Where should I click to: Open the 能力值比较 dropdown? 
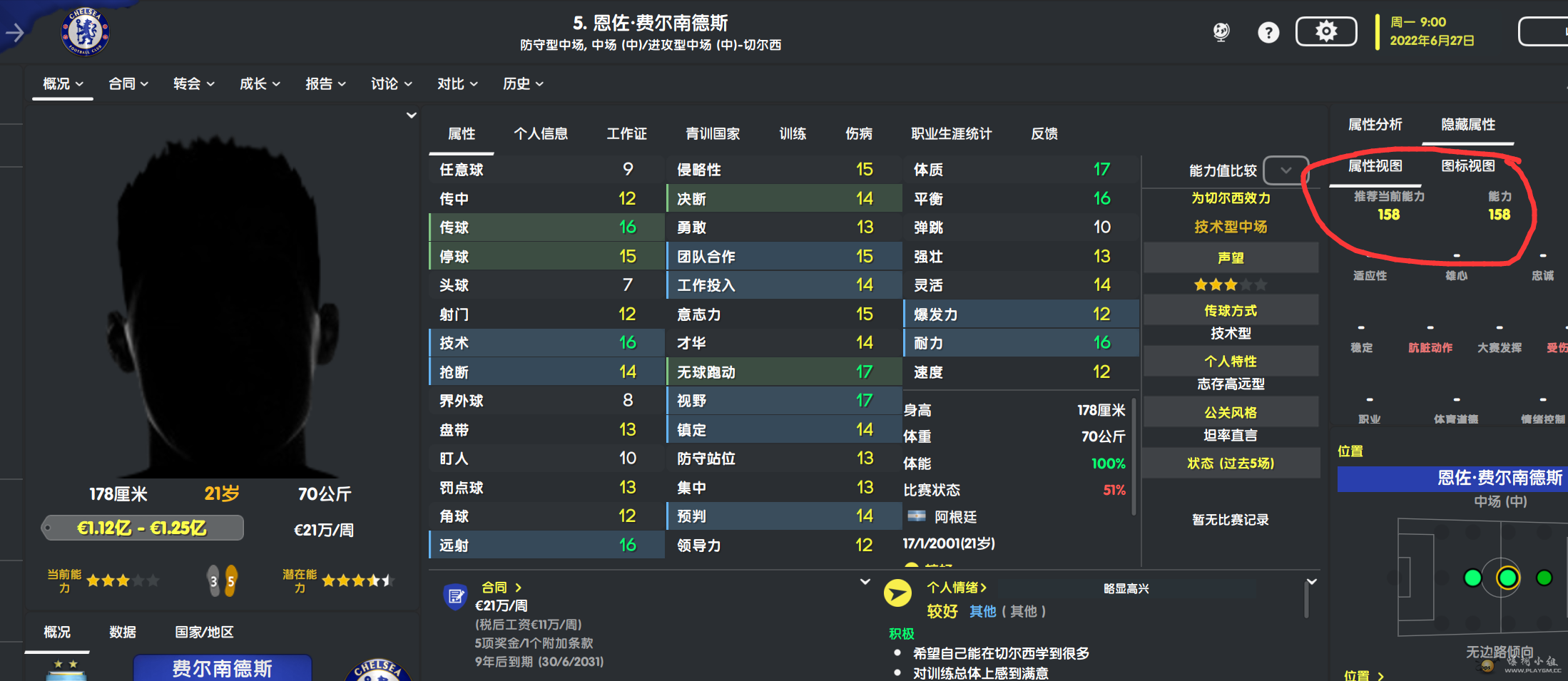coord(1286,170)
